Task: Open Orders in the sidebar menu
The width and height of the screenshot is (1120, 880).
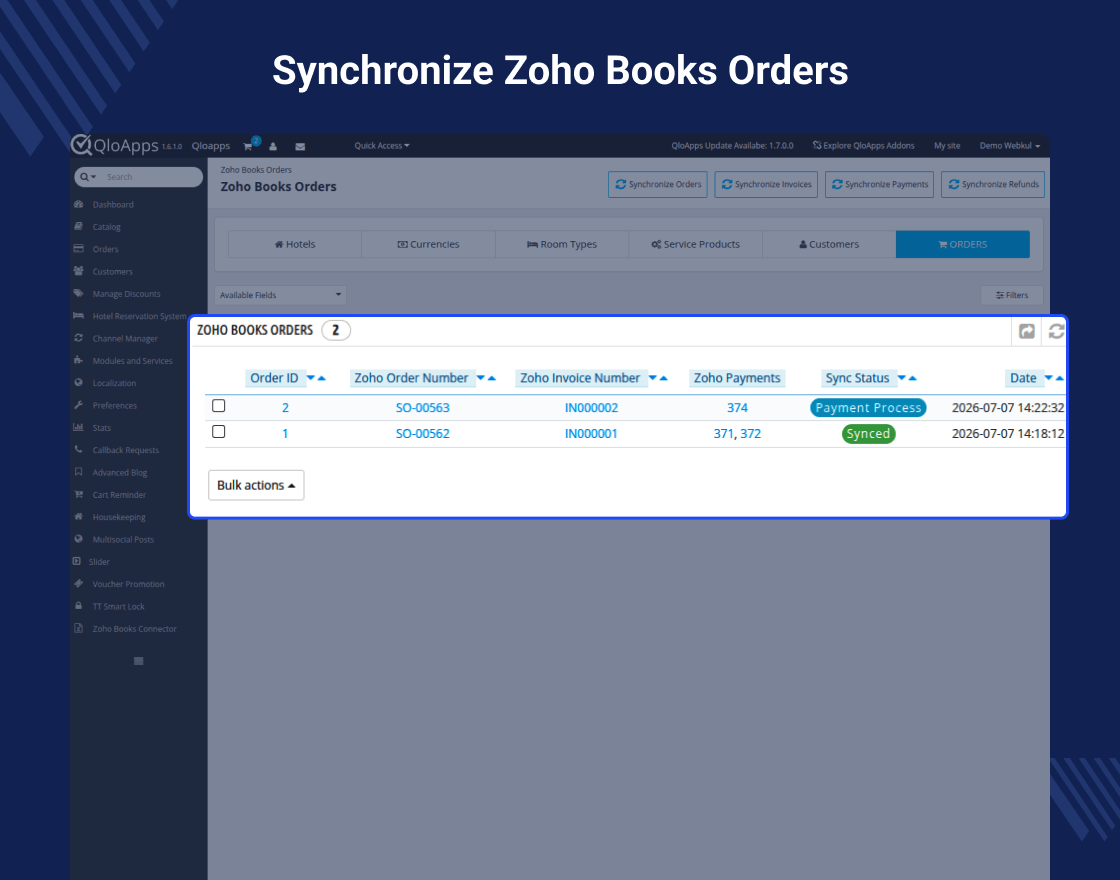Action: tap(105, 249)
